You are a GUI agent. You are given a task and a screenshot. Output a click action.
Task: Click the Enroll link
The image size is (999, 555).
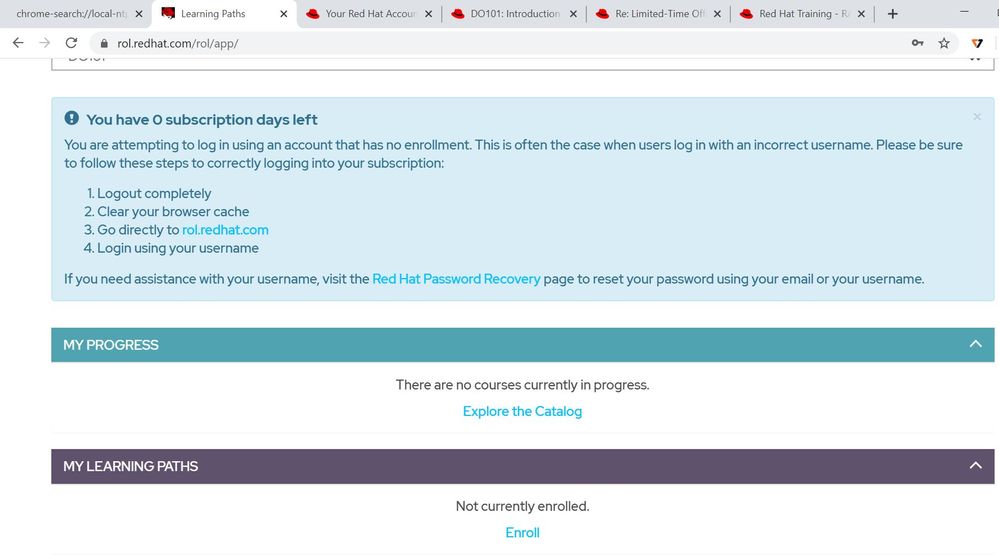522,533
